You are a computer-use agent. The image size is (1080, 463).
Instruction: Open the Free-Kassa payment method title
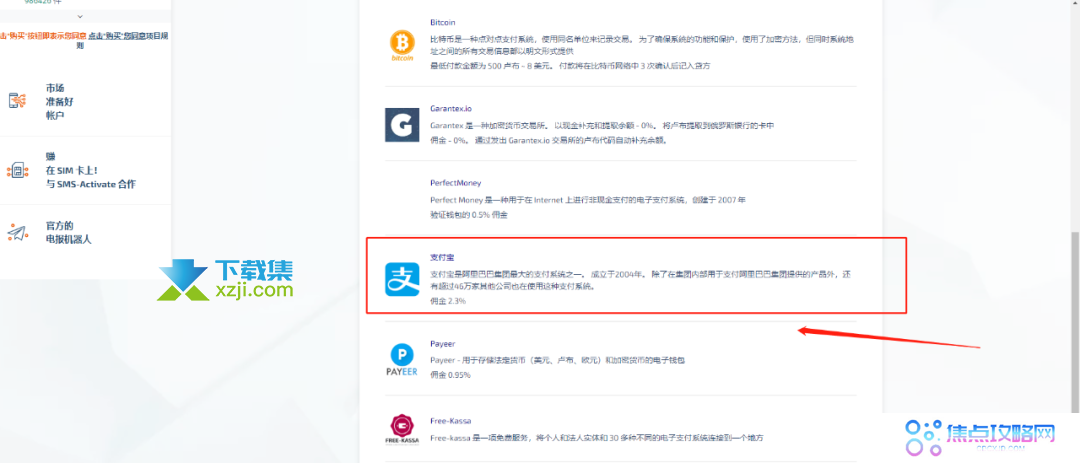tap(450, 420)
